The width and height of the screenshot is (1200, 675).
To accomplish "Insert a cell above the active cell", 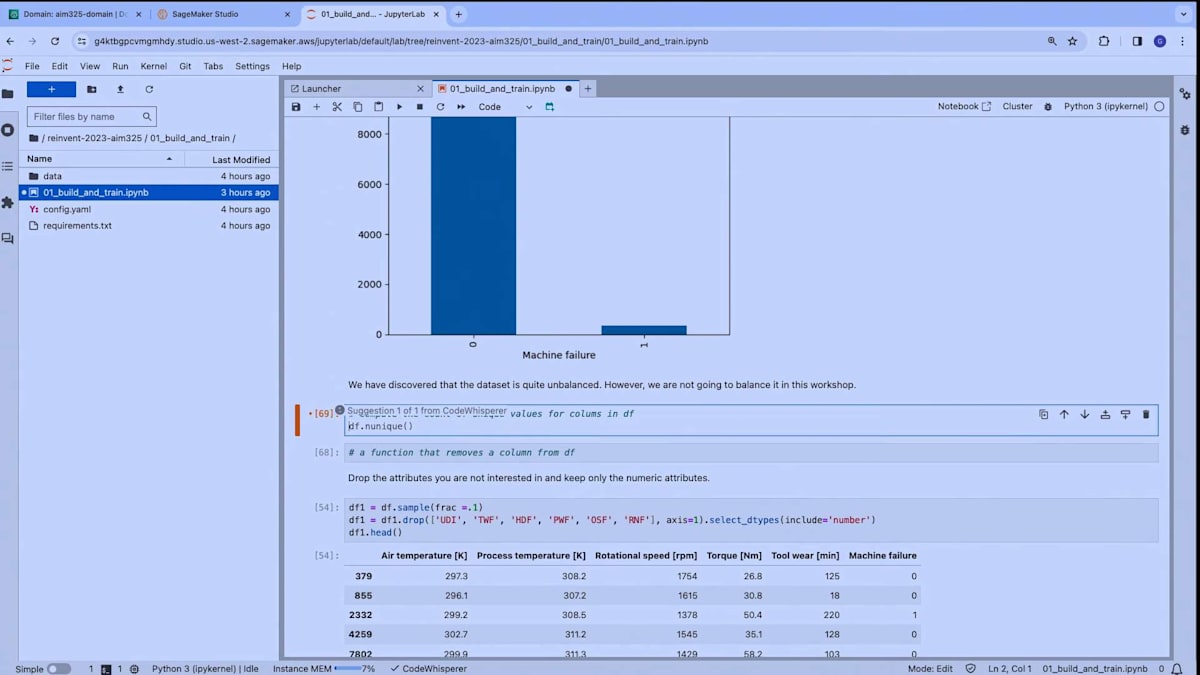I will [1105, 414].
